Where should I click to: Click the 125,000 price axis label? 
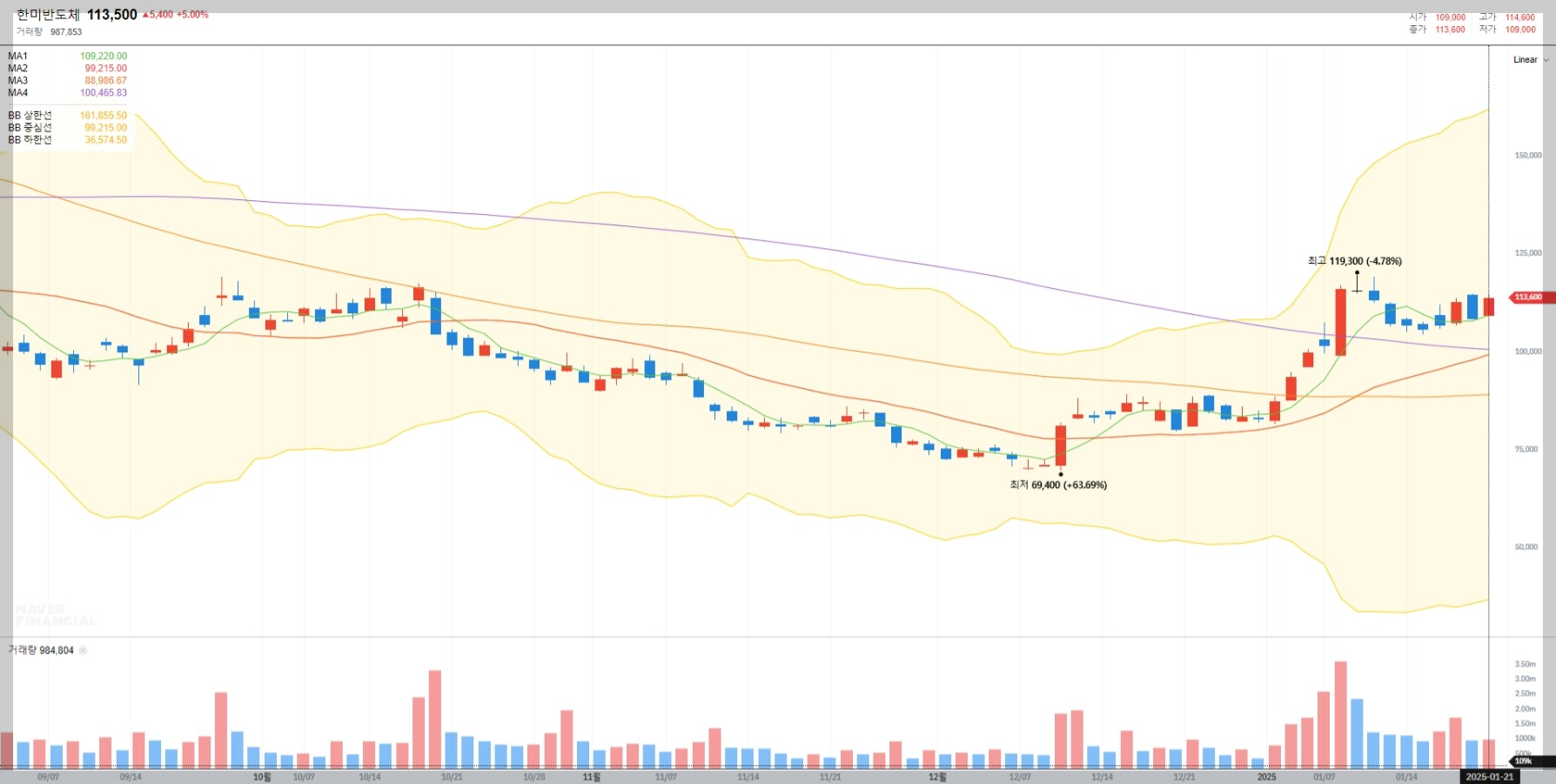(1528, 253)
